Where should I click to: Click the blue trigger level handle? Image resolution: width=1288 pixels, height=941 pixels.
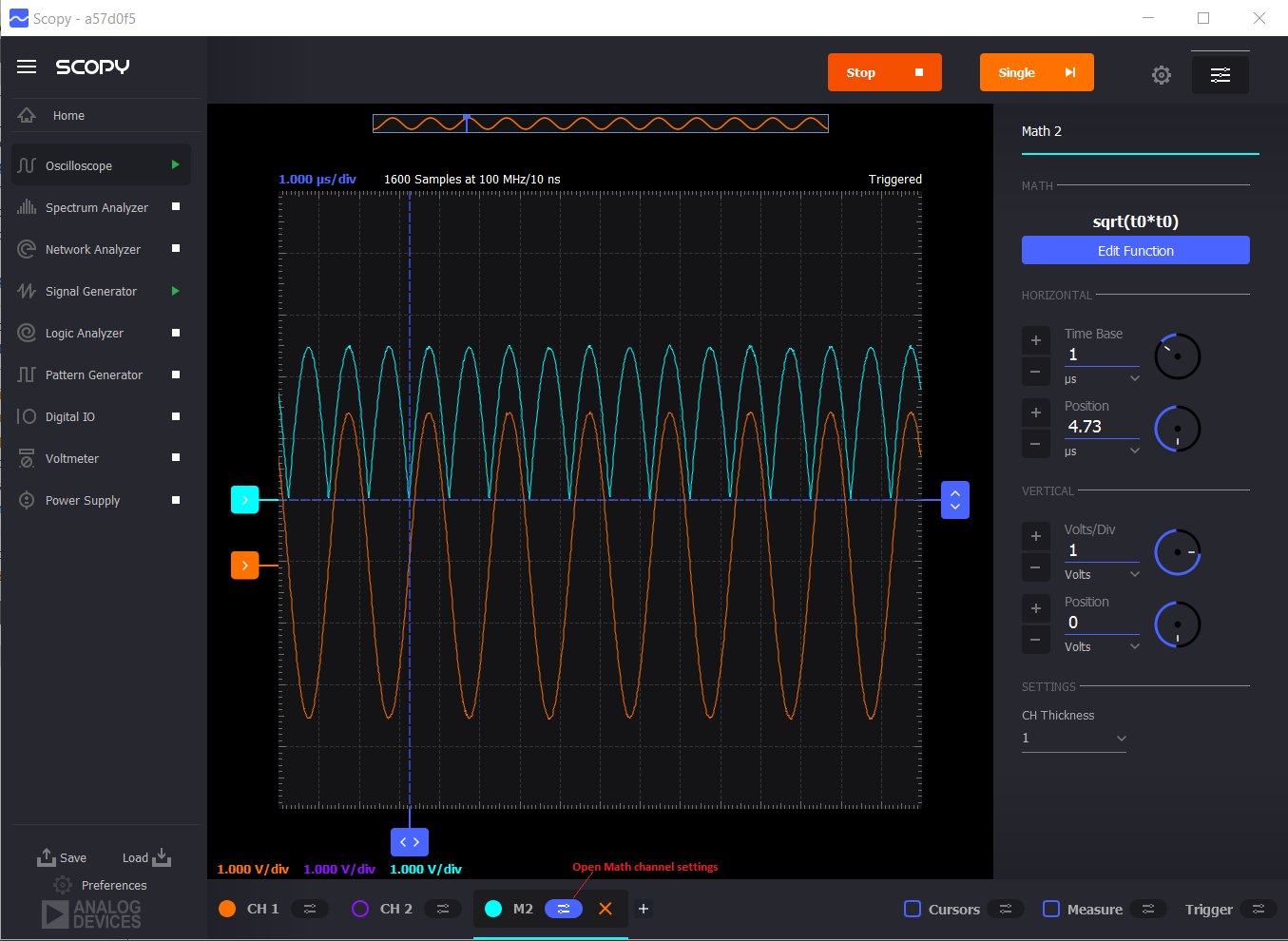(955, 500)
